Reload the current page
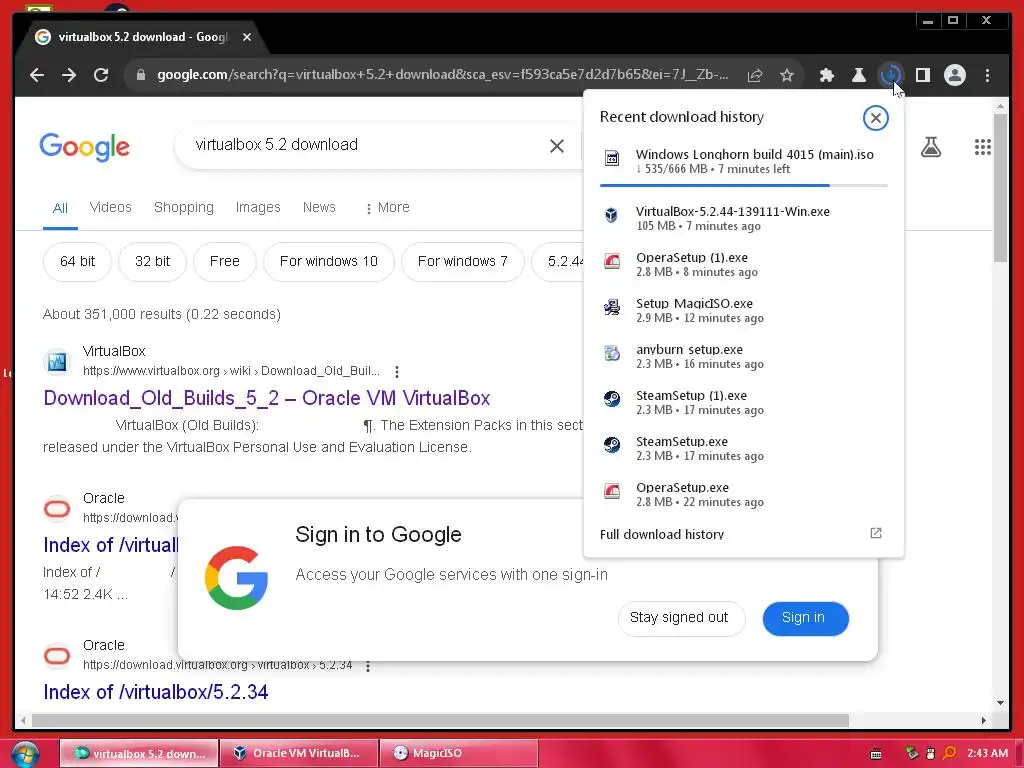Screen dimensions: 1024x768 [x=101, y=75]
